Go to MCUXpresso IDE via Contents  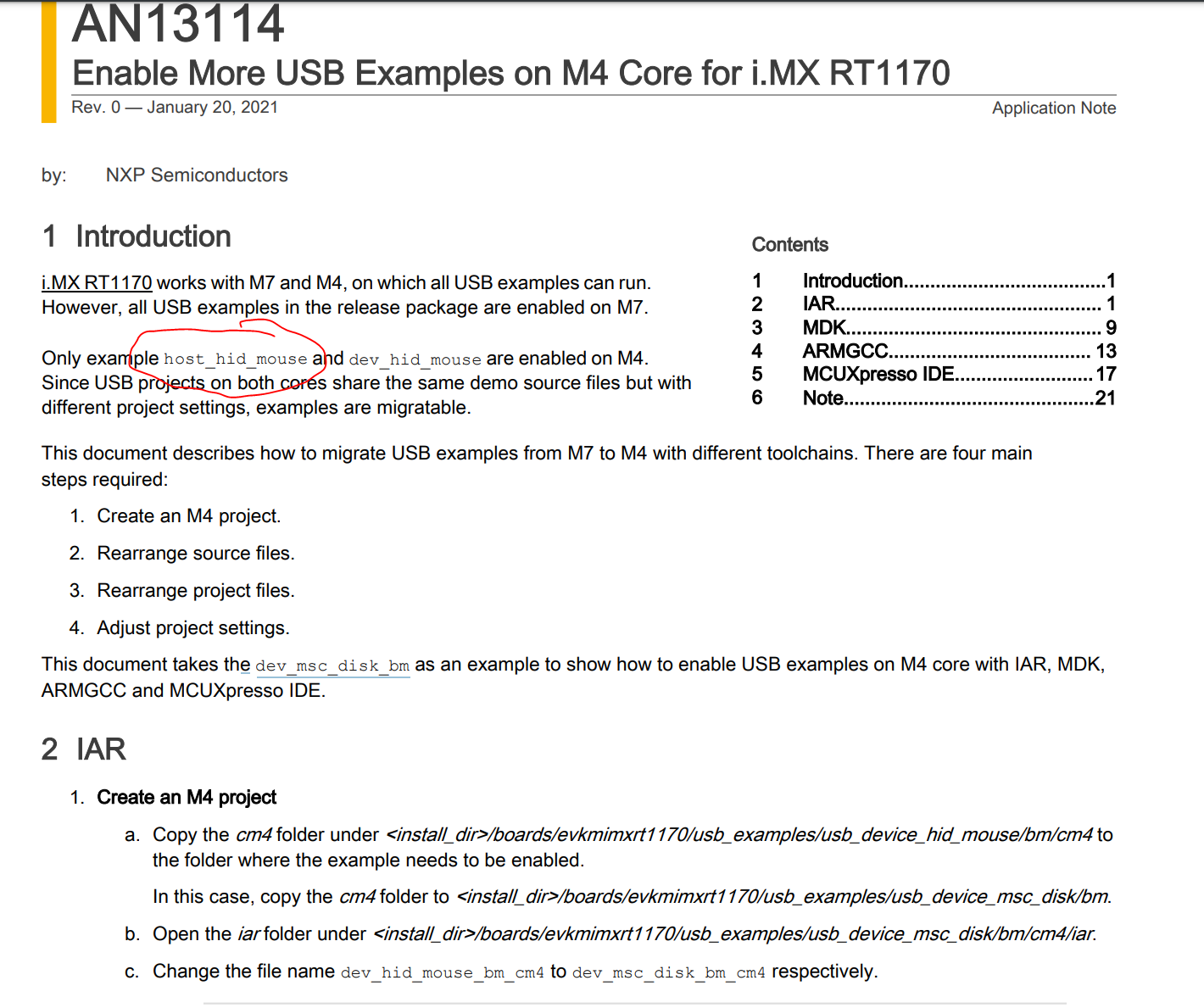tap(879, 374)
